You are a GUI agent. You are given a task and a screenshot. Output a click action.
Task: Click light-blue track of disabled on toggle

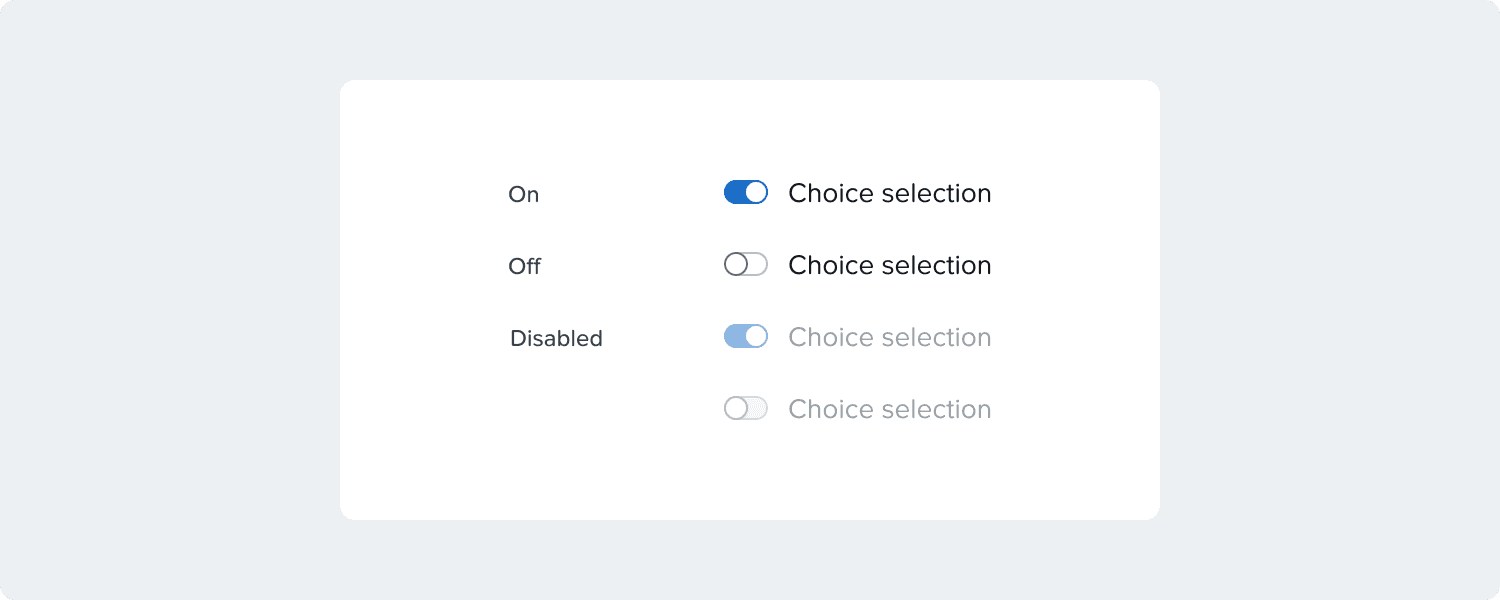(x=734, y=336)
